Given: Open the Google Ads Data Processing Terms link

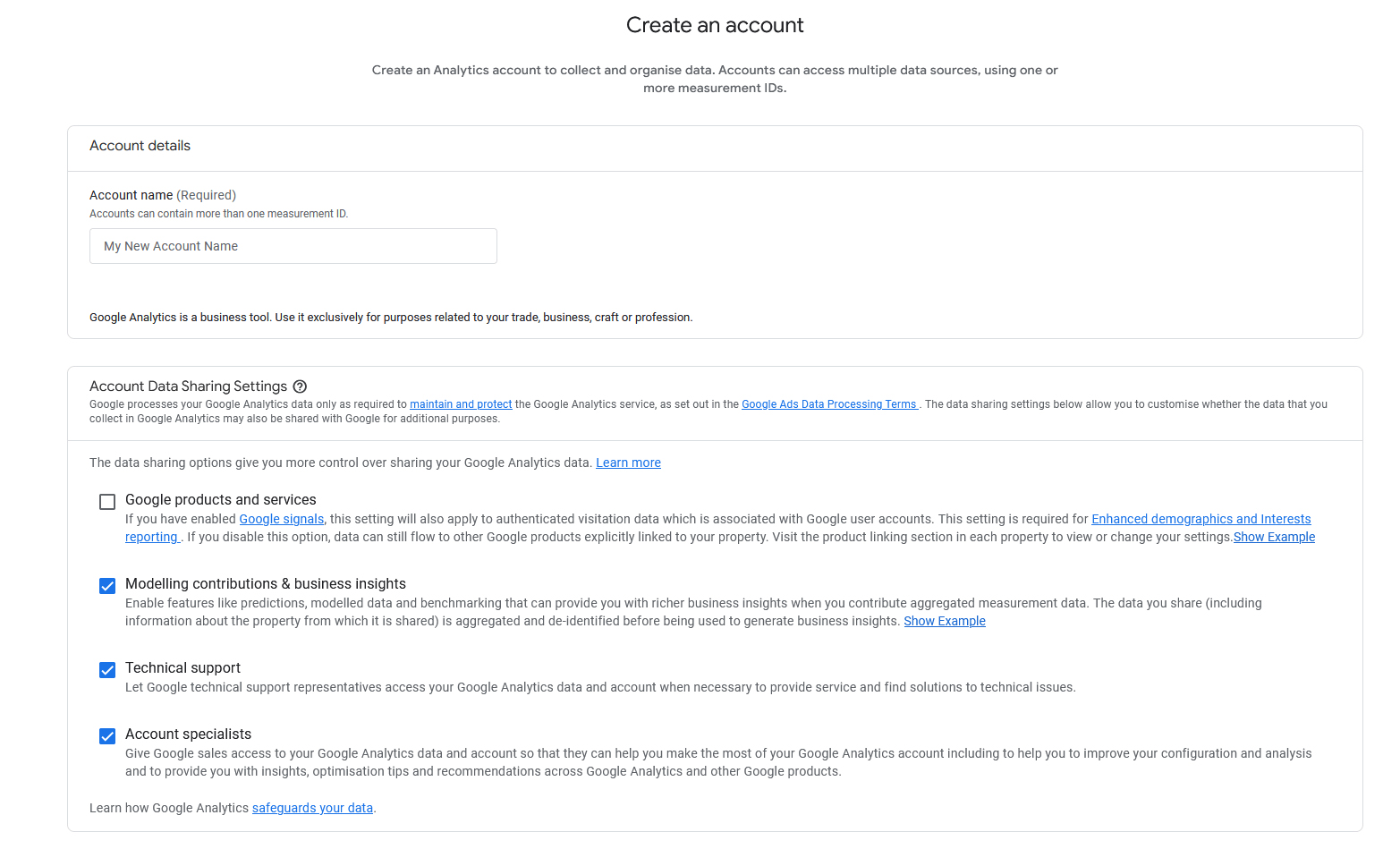Looking at the screenshot, I should (x=828, y=403).
